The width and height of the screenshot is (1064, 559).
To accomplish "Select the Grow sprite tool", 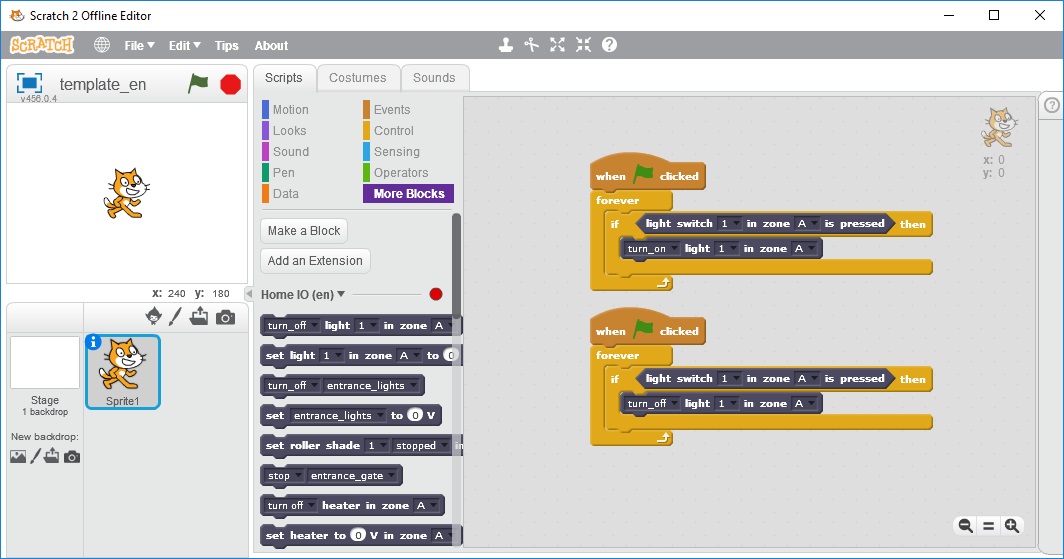I will pyautogui.click(x=558, y=45).
